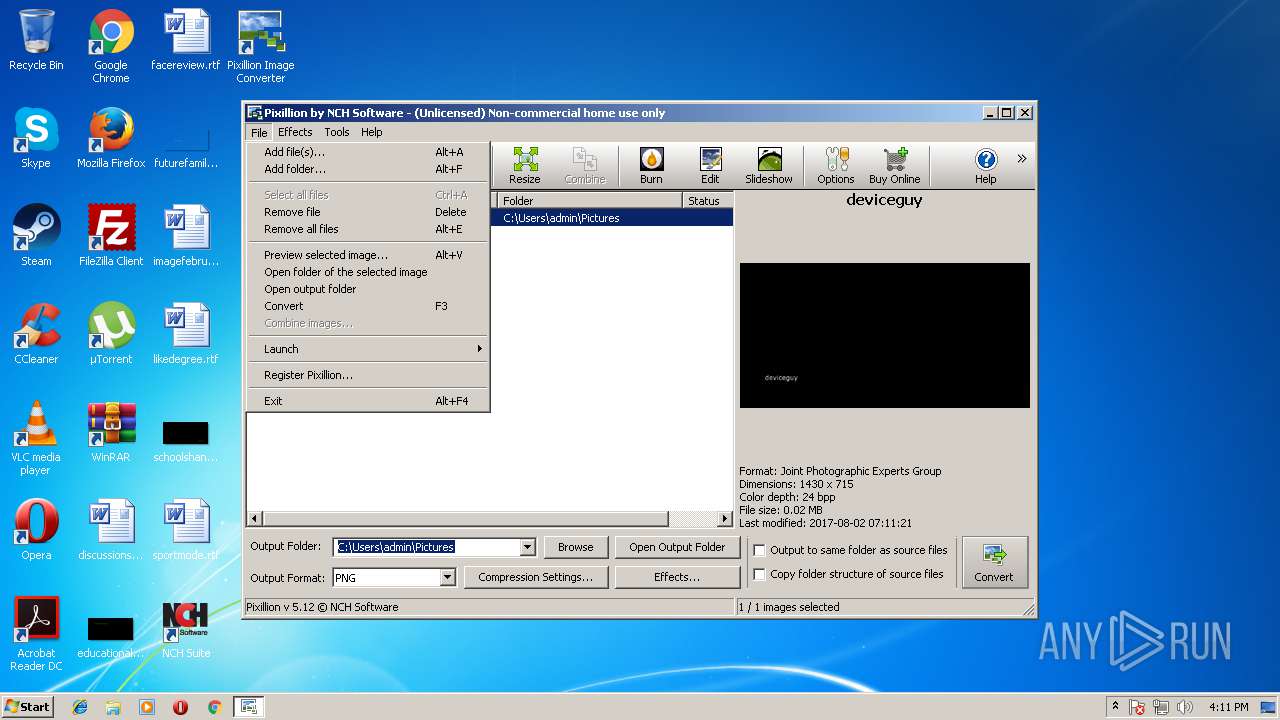Open Recycle Bin desktop icon
The height and width of the screenshot is (720, 1280).
click(x=36, y=41)
